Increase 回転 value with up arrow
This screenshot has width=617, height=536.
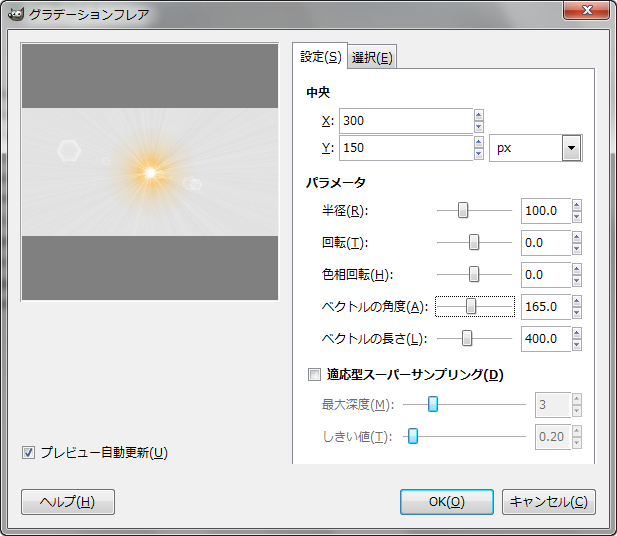(x=576, y=237)
